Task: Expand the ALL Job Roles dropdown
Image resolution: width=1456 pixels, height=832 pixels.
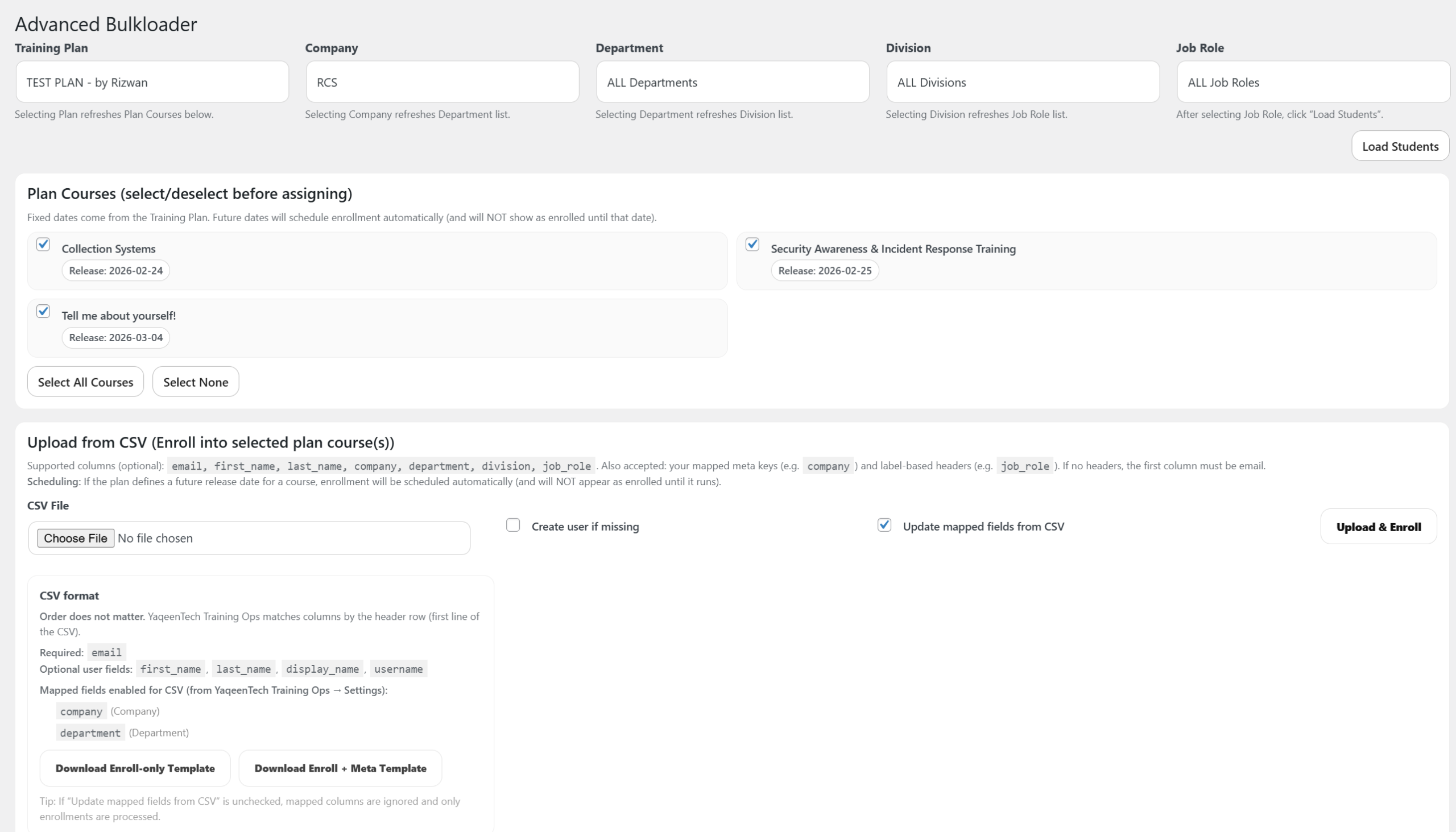Action: 1313,82
